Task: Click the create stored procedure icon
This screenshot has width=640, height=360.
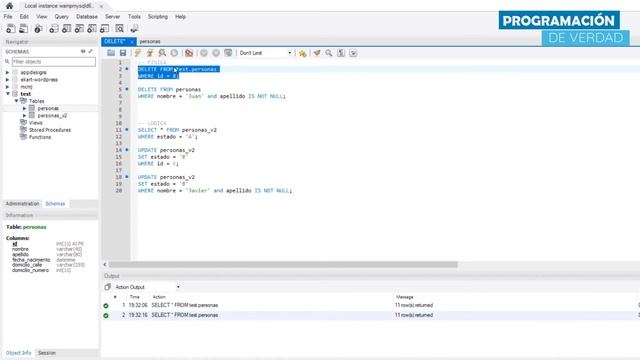Action: [x=92, y=29]
